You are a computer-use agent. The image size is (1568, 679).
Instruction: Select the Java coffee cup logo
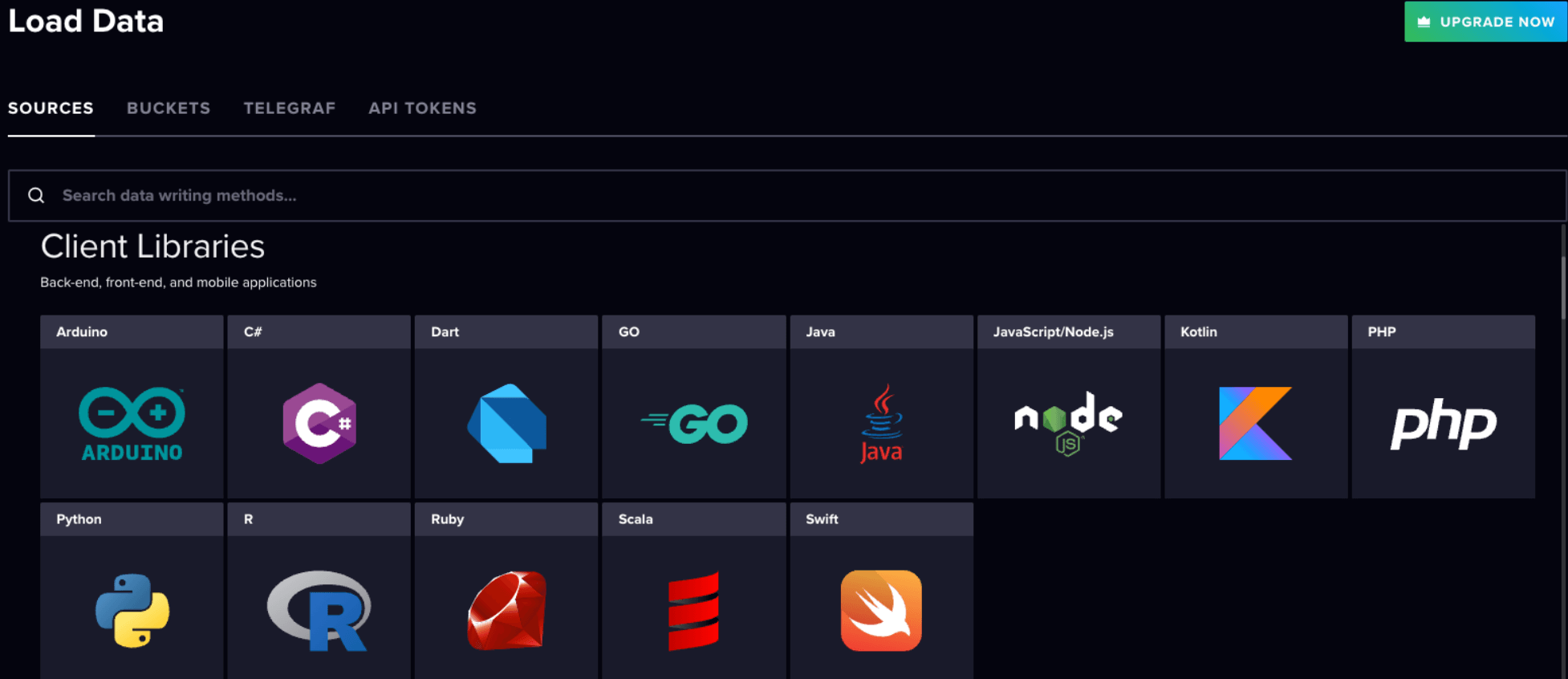point(881,423)
